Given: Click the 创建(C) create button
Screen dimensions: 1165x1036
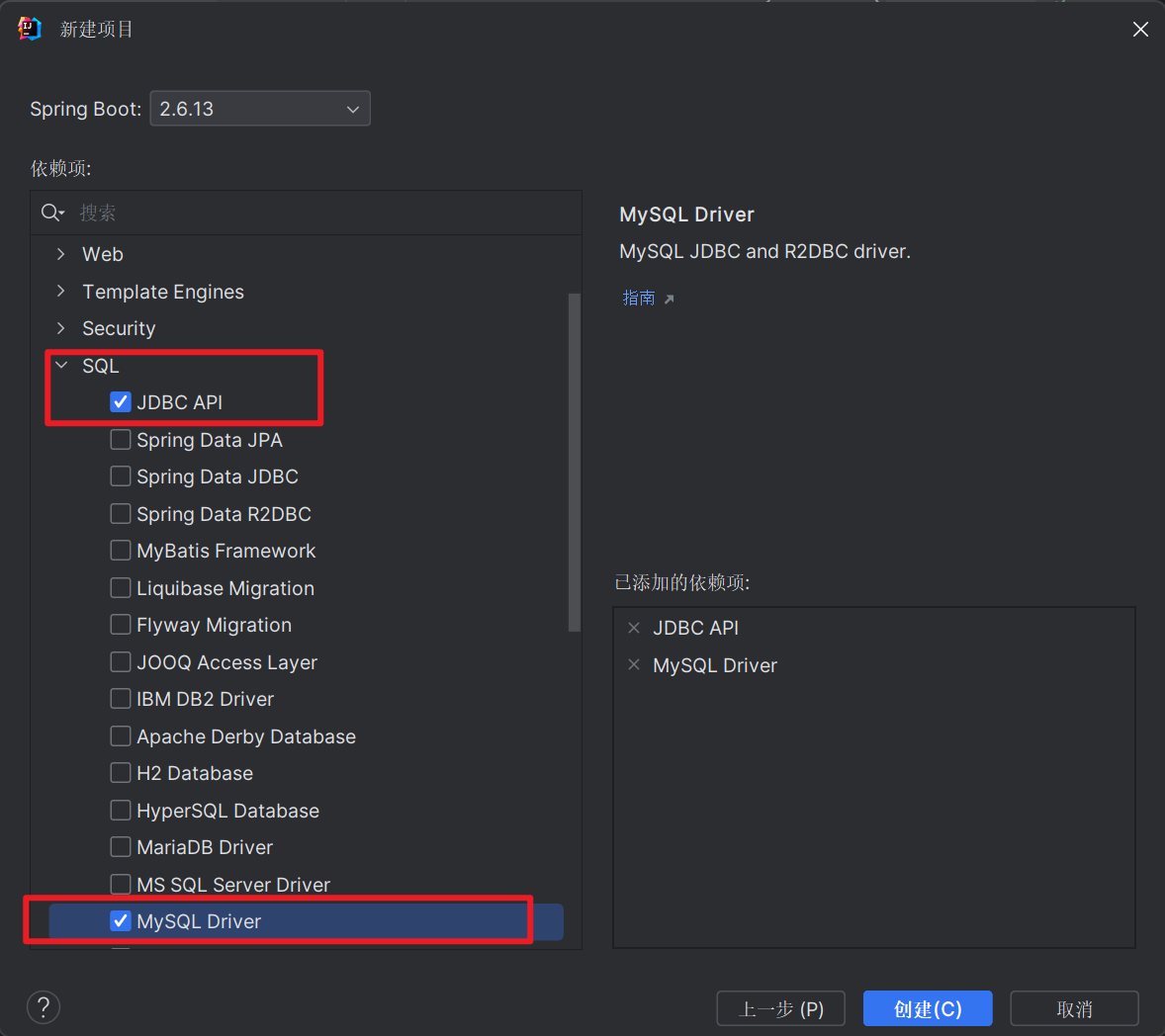Looking at the screenshot, I should coord(927,1008).
